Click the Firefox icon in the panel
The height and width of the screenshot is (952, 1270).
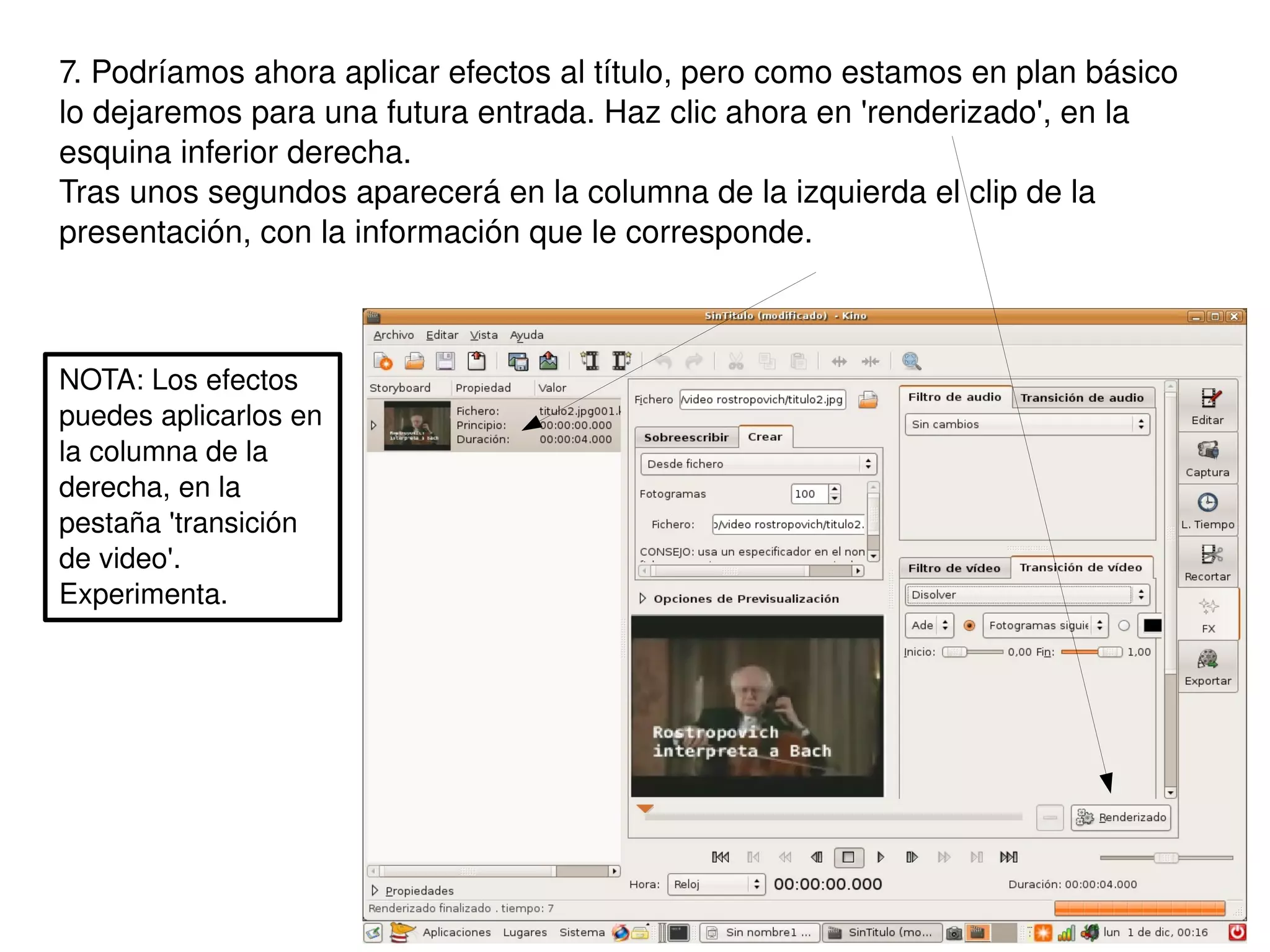pyautogui.click(x=621, y=932)
